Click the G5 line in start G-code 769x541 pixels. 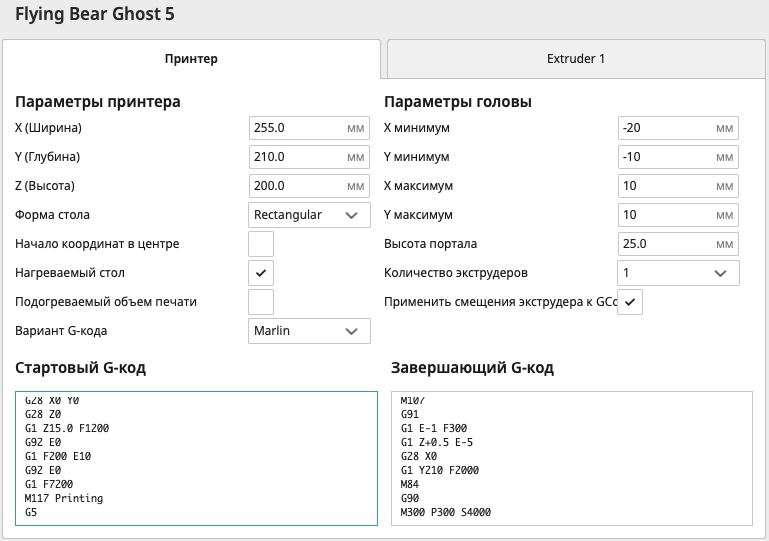30,512
